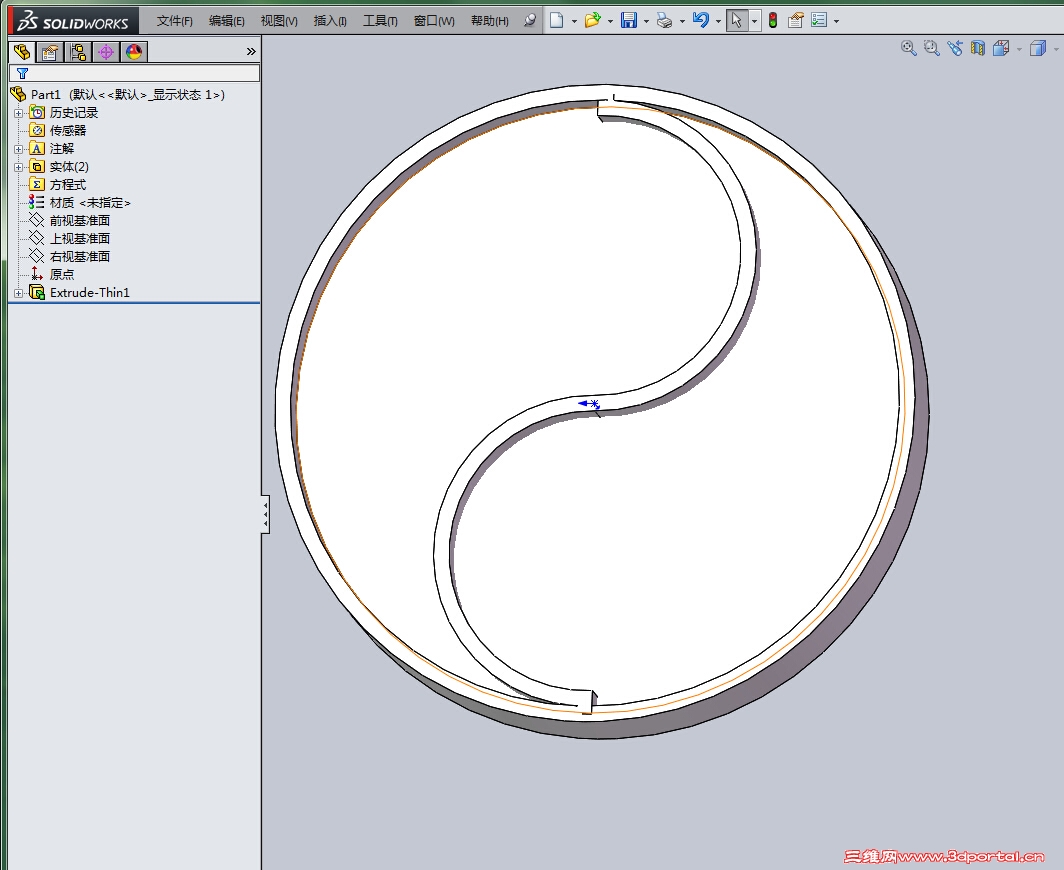
Task: Open the 编辑(E) menu
Action: (227, 21)
